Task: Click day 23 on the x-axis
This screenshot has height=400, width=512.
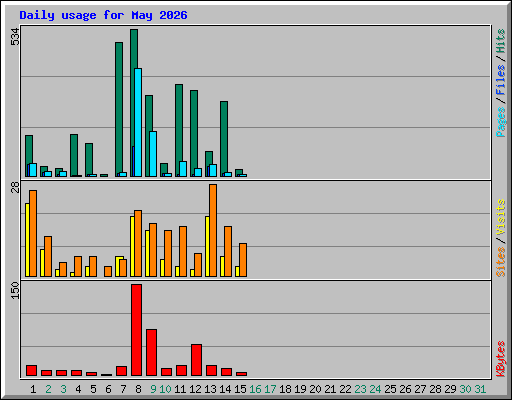Action: [x=360, y=389]
